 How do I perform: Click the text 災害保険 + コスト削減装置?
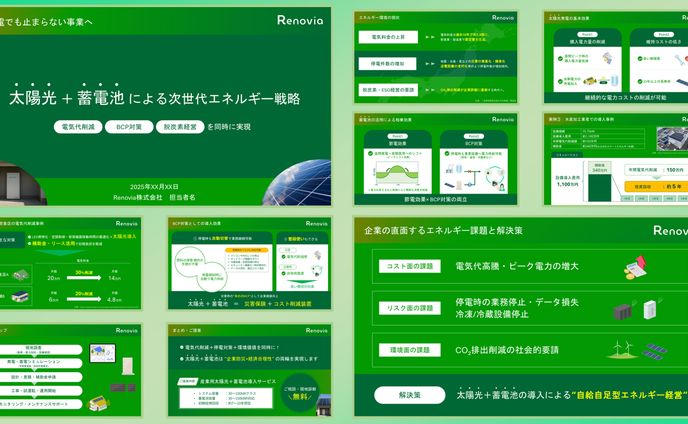(277, 303)
